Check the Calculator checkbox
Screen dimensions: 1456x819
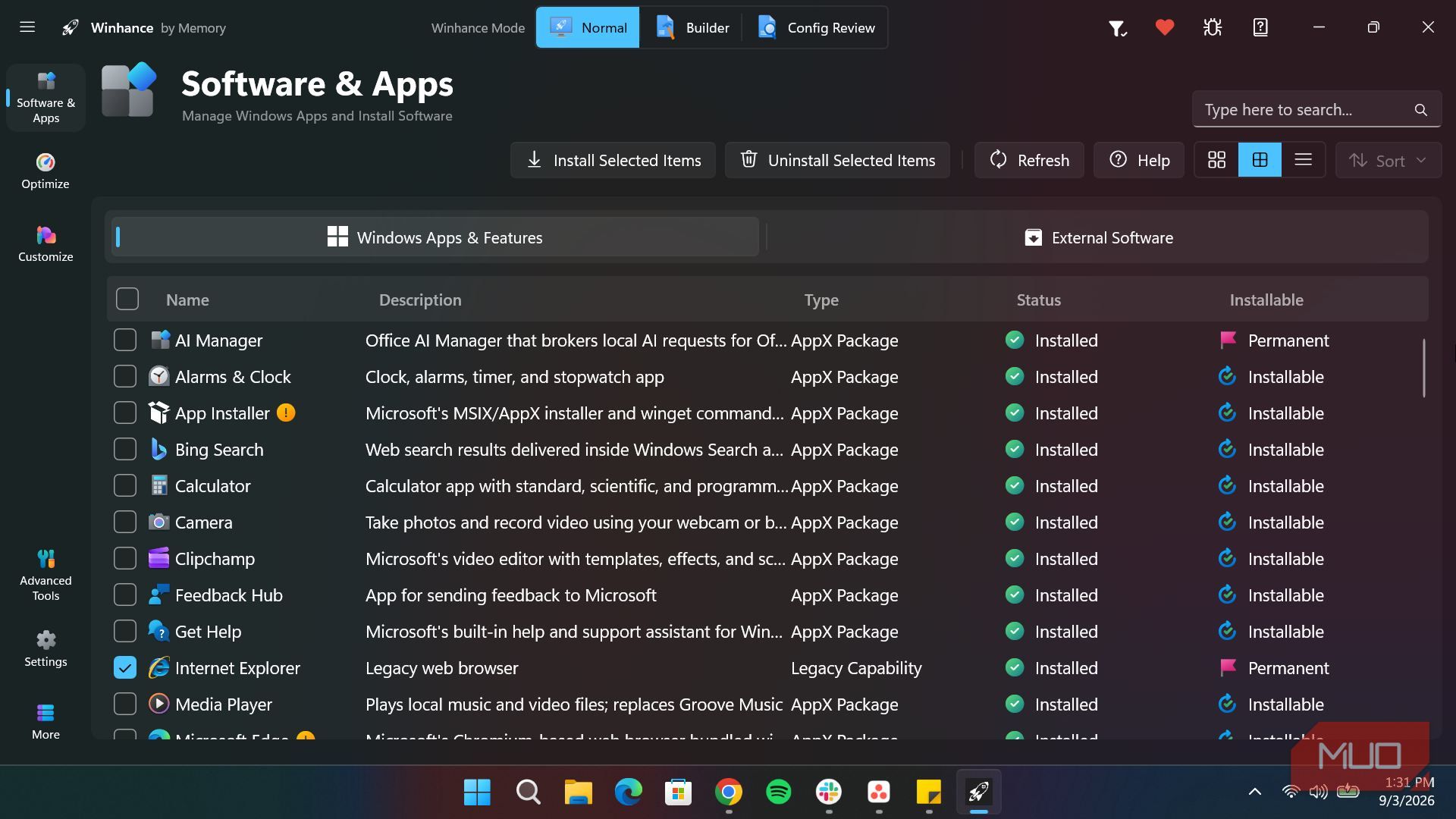125,485
